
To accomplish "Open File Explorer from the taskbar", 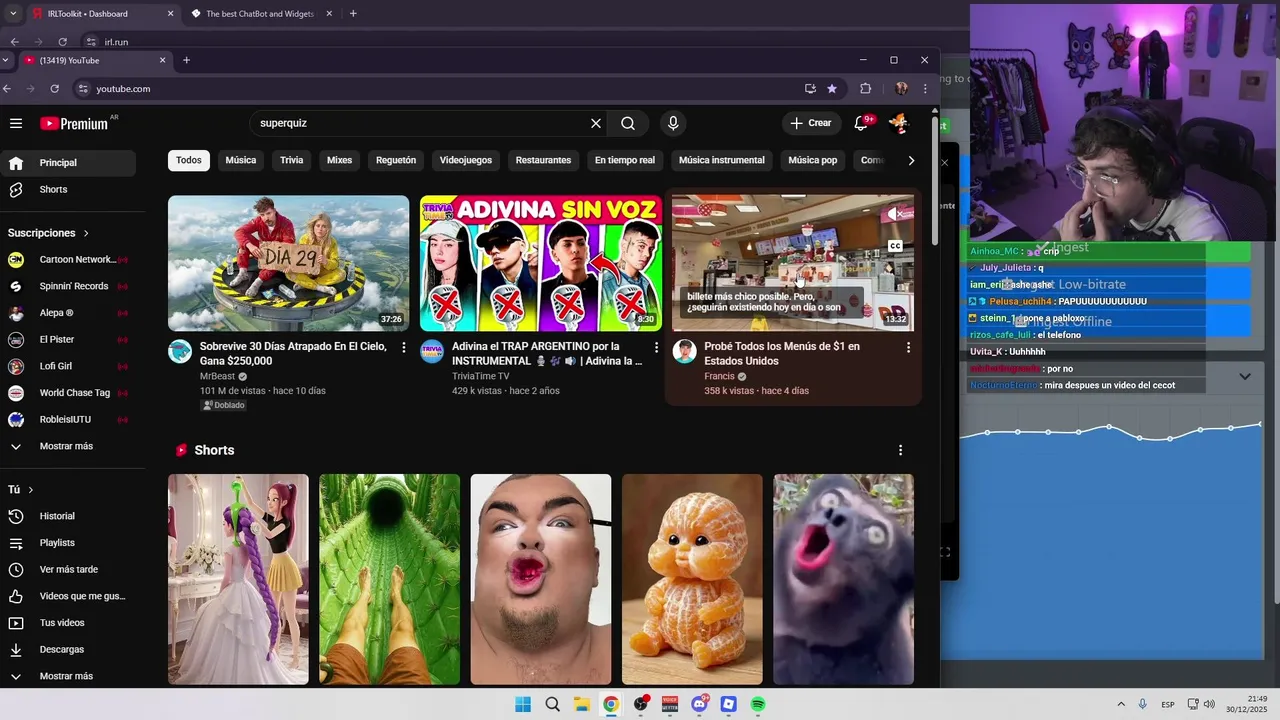I will click(581, 705).
